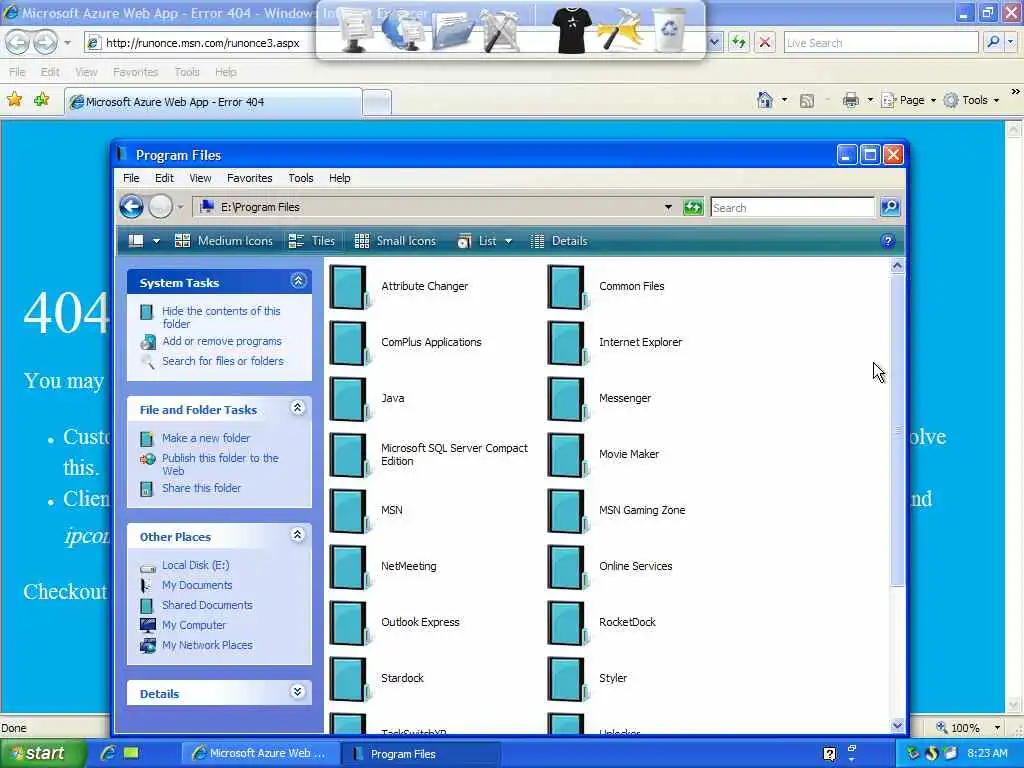
Task: Expand the Details panel
Action: [298, 692]
